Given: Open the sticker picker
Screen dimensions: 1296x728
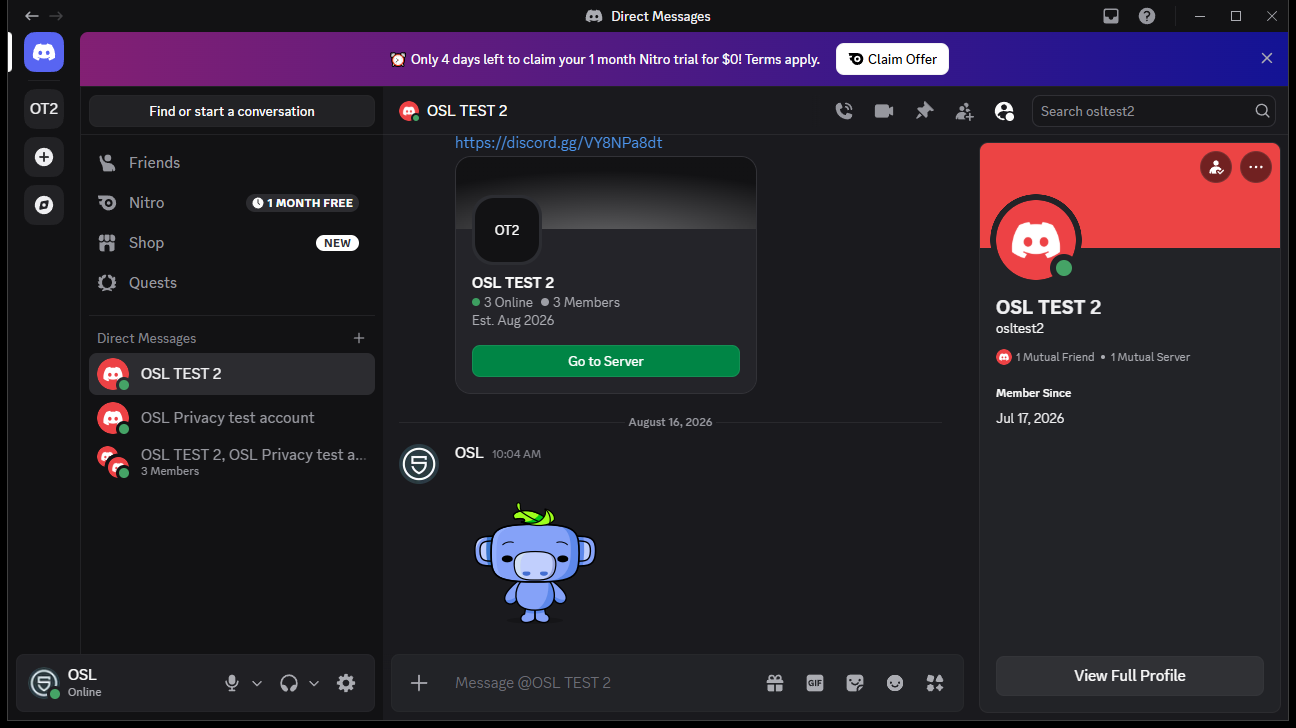Looking at the screenshot, I should click(855, 683).
